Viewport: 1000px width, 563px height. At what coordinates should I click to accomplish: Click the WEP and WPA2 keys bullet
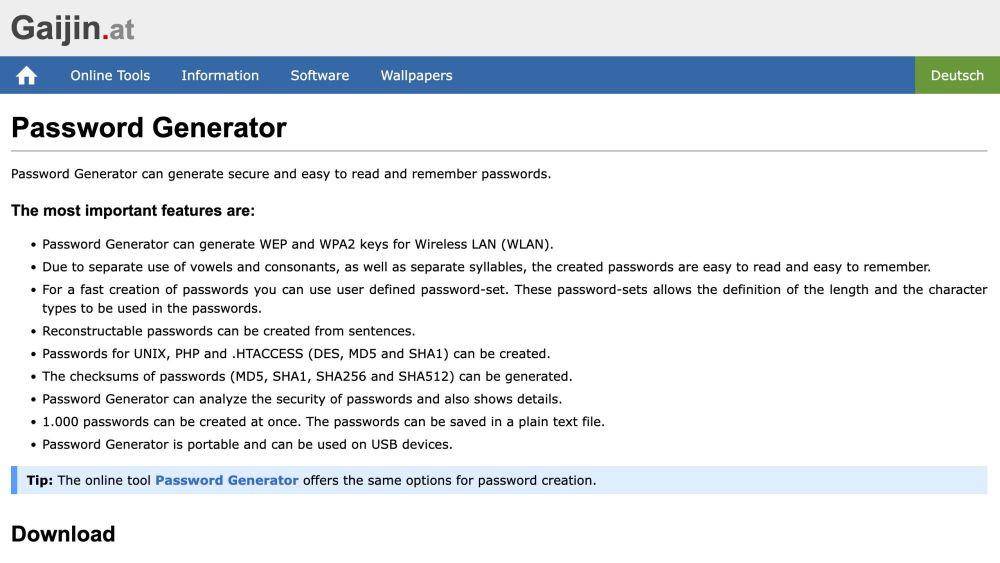click(x=298, y=244)
